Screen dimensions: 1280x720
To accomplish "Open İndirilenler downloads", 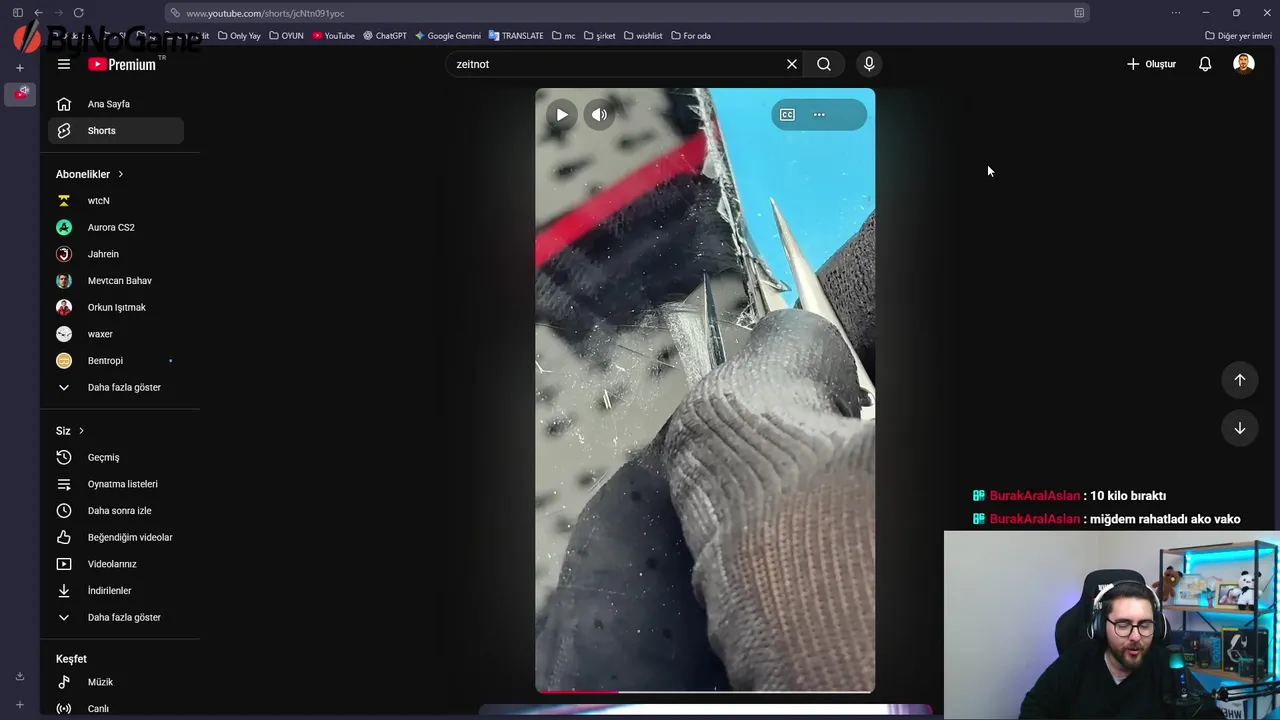I will 116,591.
